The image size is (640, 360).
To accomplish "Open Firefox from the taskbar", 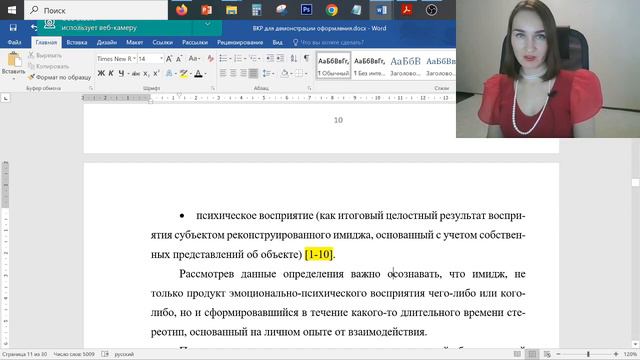I will click(182, 10).
